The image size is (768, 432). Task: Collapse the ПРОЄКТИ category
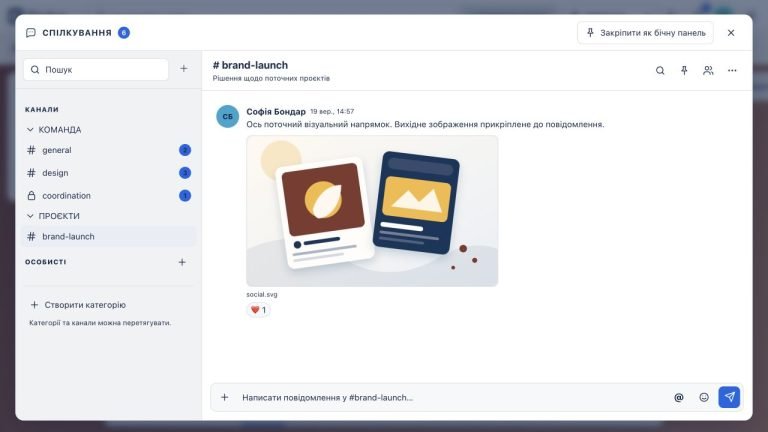[x=52, y=216]
